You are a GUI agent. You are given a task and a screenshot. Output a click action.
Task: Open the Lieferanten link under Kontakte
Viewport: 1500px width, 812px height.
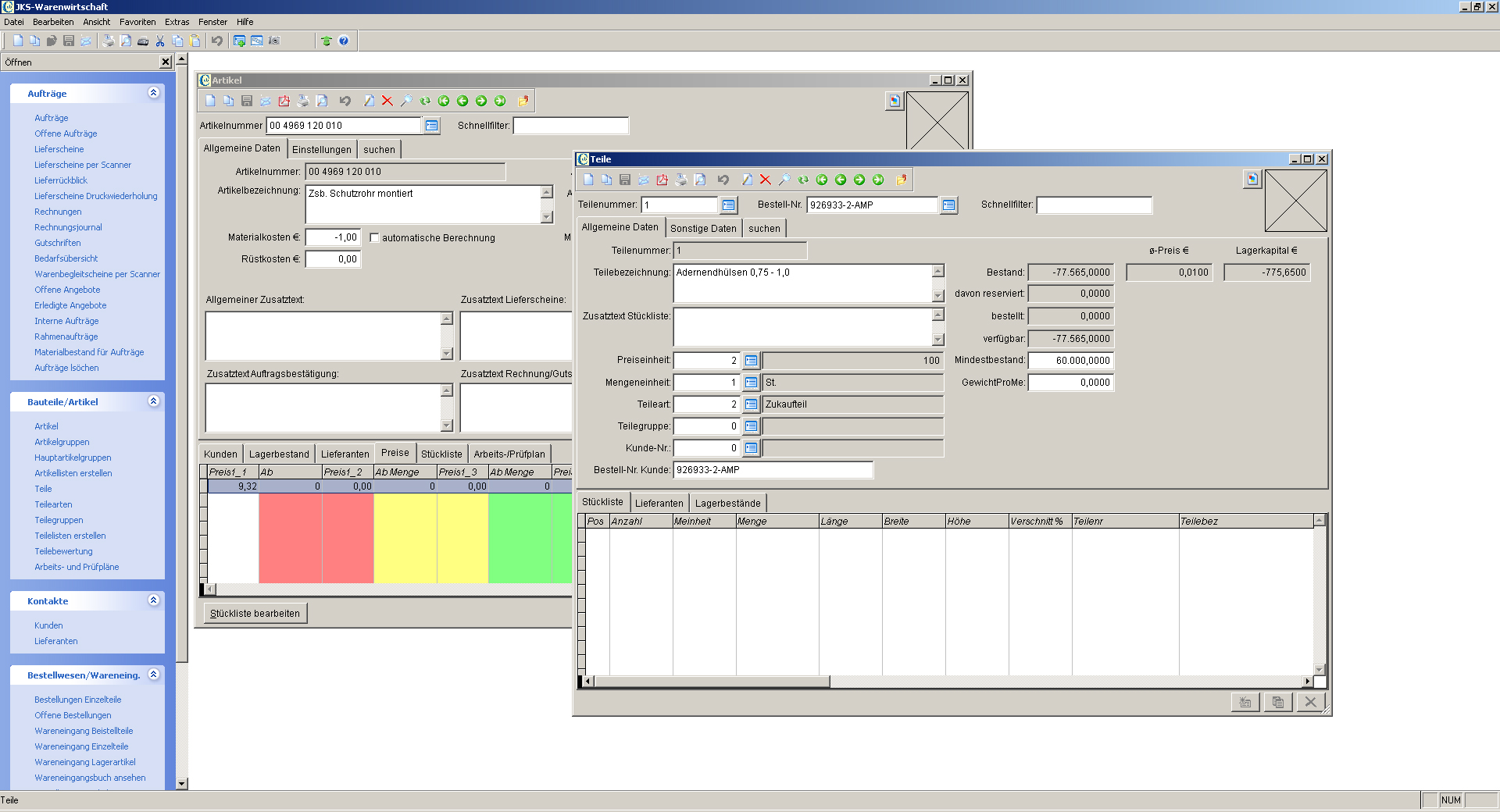tap(56, 641)
